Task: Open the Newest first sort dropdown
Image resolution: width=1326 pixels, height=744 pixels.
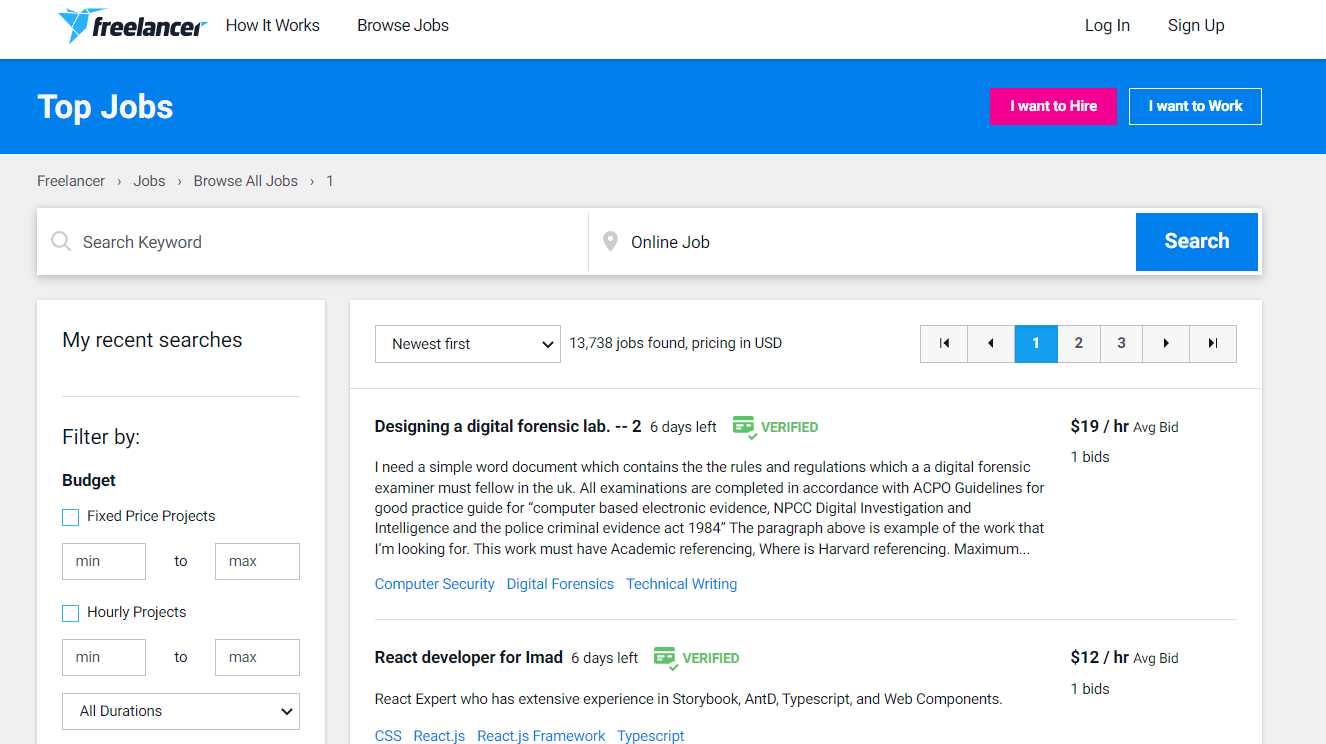Action: (x=468, y=344)
